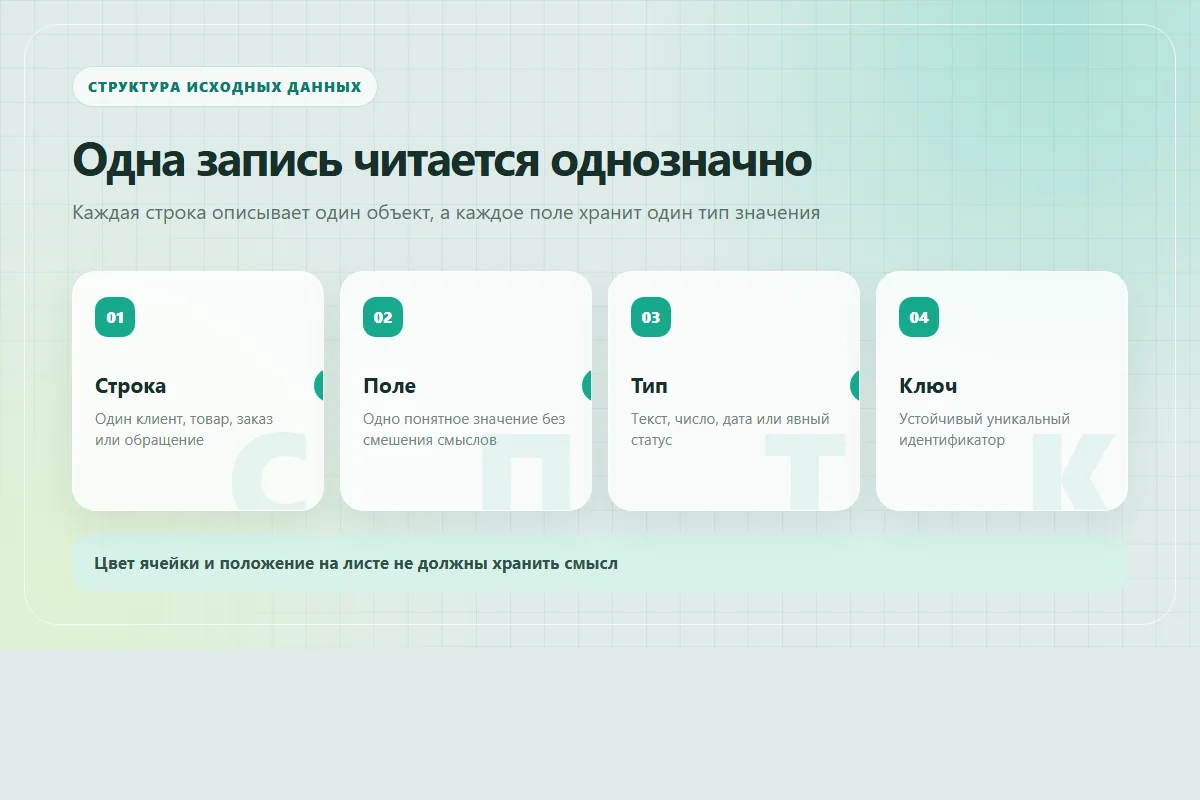
Task: Click the 03 number badge
Action: pyautogui.click(x=651, y=317)
